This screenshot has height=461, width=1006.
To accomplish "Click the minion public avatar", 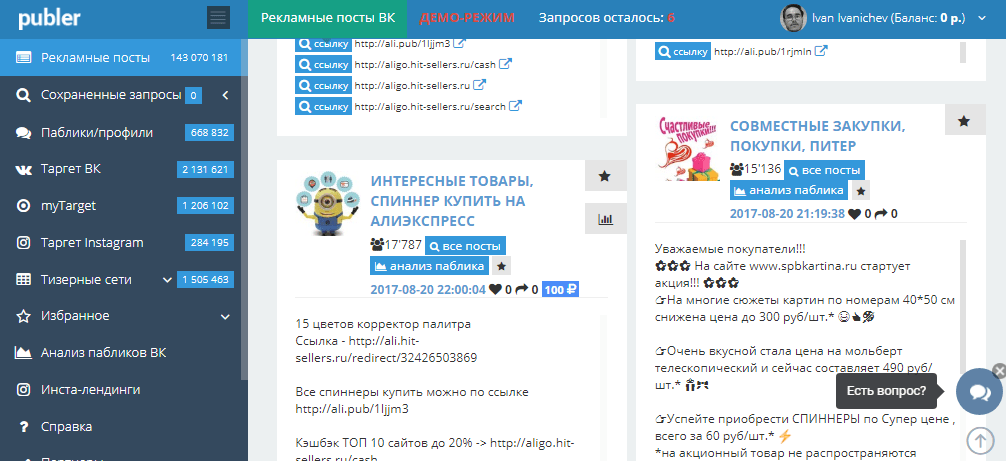I will click(327, 203).
